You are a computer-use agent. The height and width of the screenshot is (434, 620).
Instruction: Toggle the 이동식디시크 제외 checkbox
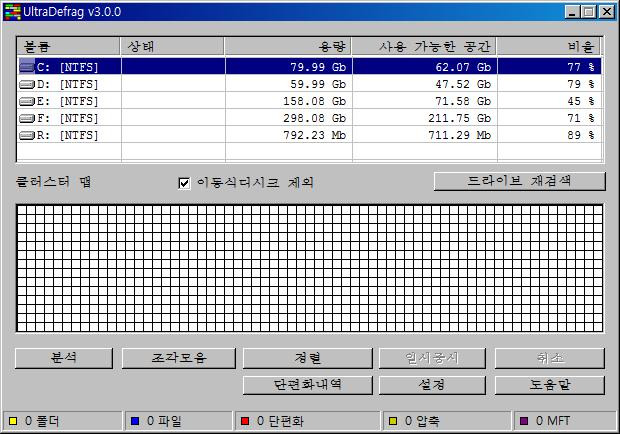[x=184, y=183]
